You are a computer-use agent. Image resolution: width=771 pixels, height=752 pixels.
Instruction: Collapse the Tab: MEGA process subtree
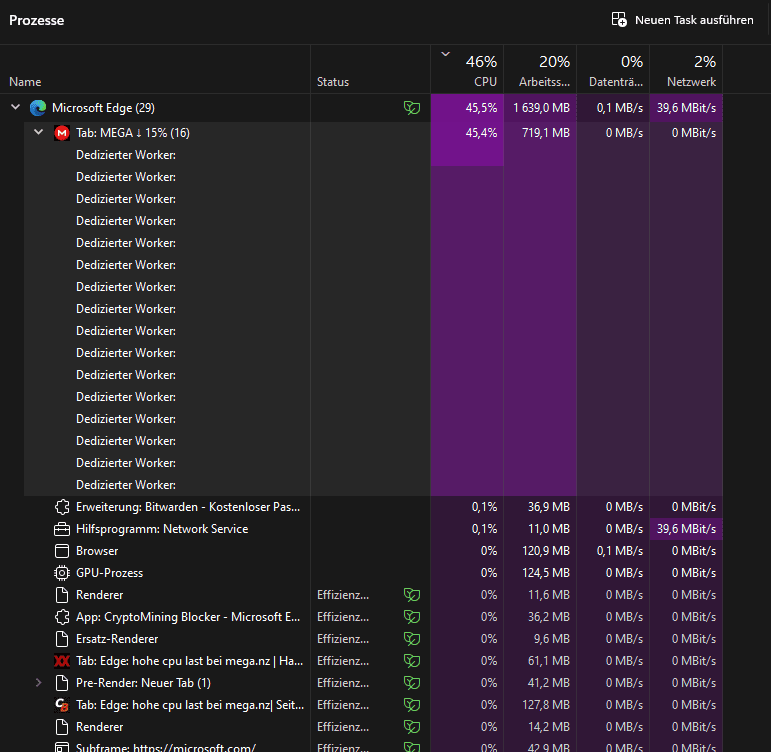[38, 132]
